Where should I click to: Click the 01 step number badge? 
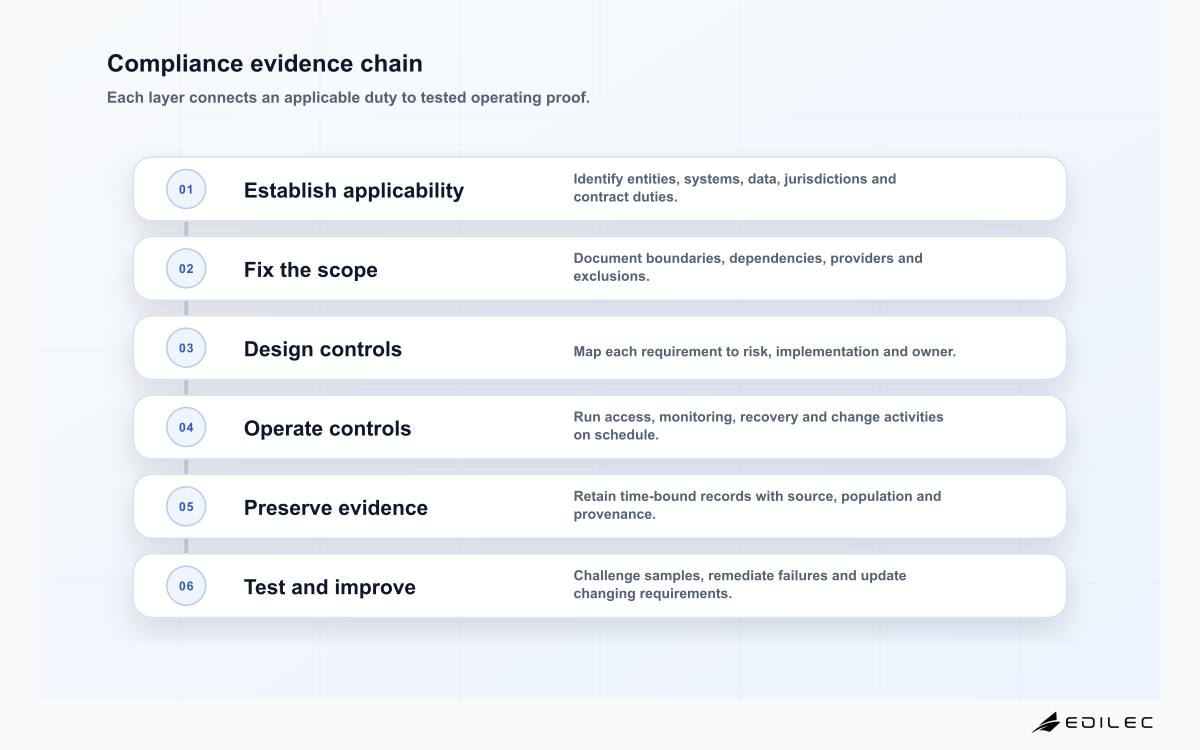pyautogui.click(x=186, y=189)
